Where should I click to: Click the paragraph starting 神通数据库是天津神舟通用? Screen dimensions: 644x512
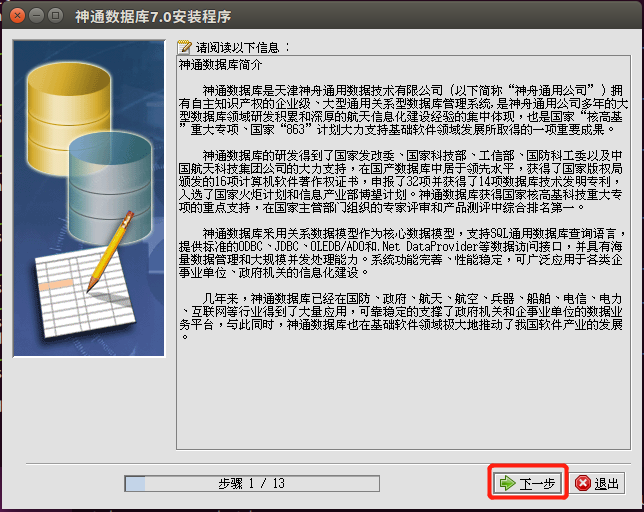402,110
